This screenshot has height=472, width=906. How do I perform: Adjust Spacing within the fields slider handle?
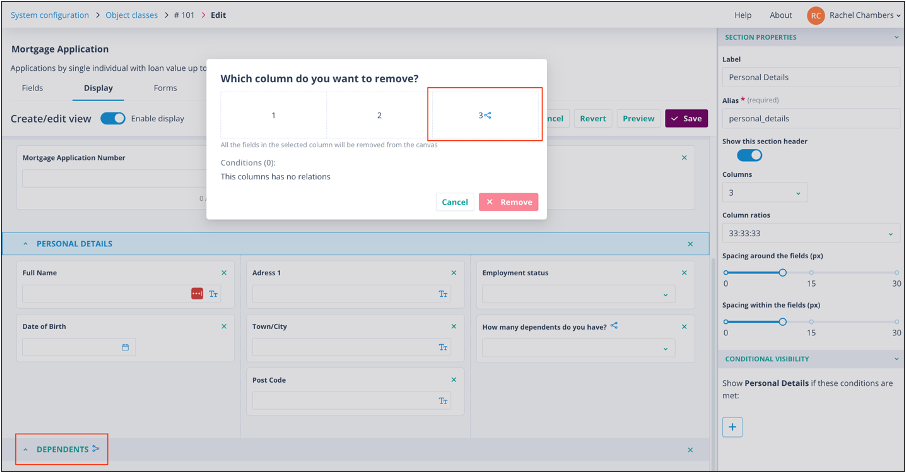pos(782,322)
